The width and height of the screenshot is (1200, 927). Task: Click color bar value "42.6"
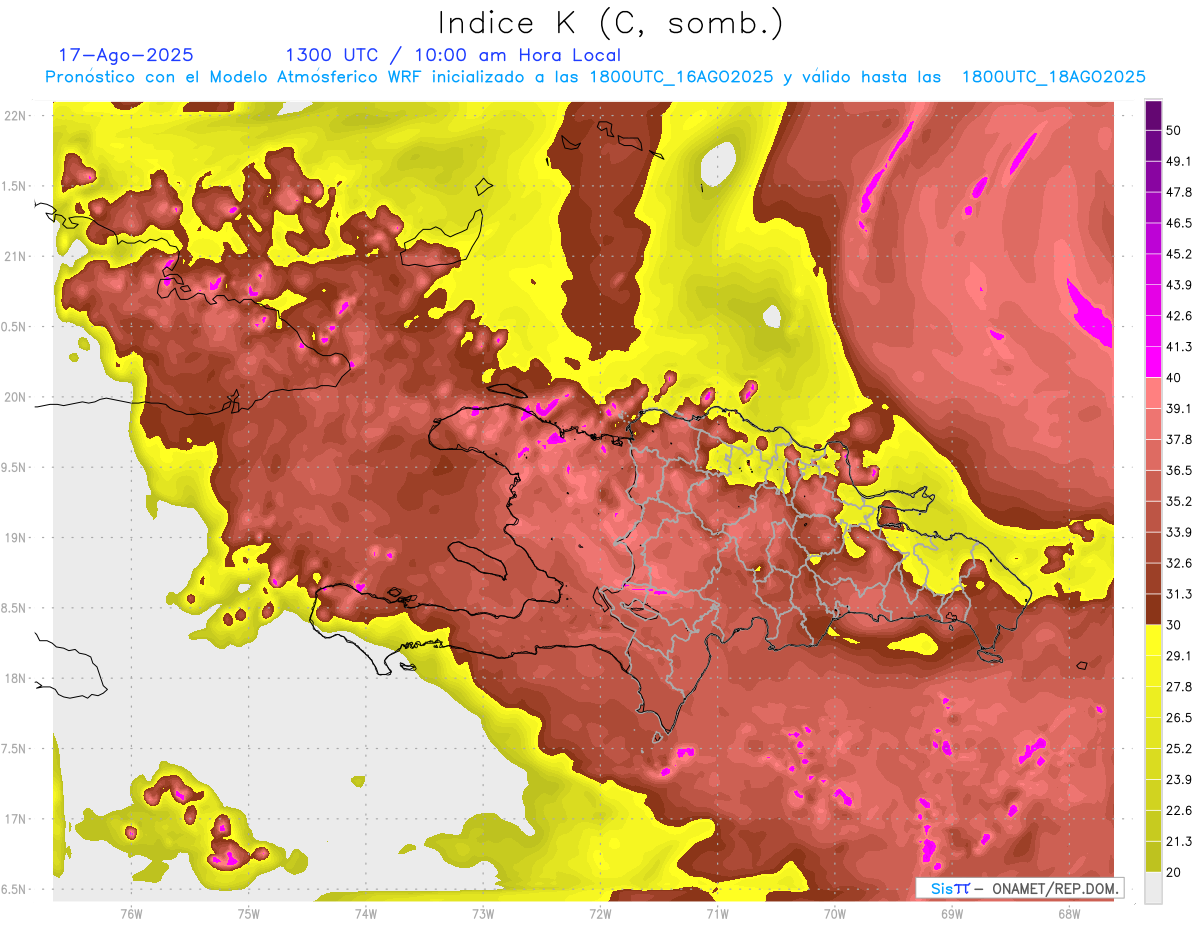(x=1178, y=316)
